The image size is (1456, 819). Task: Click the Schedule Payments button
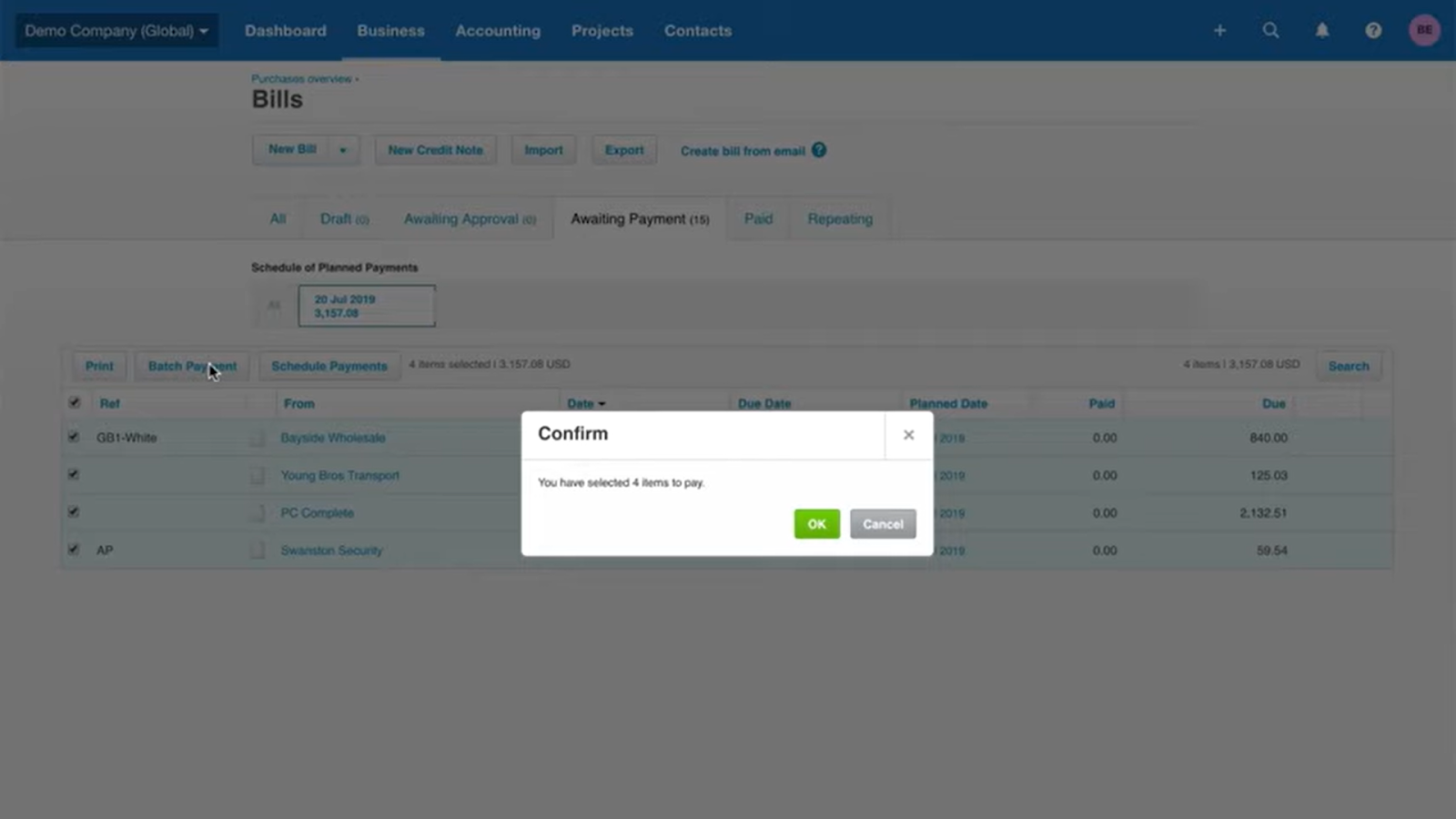pos(329,366)
